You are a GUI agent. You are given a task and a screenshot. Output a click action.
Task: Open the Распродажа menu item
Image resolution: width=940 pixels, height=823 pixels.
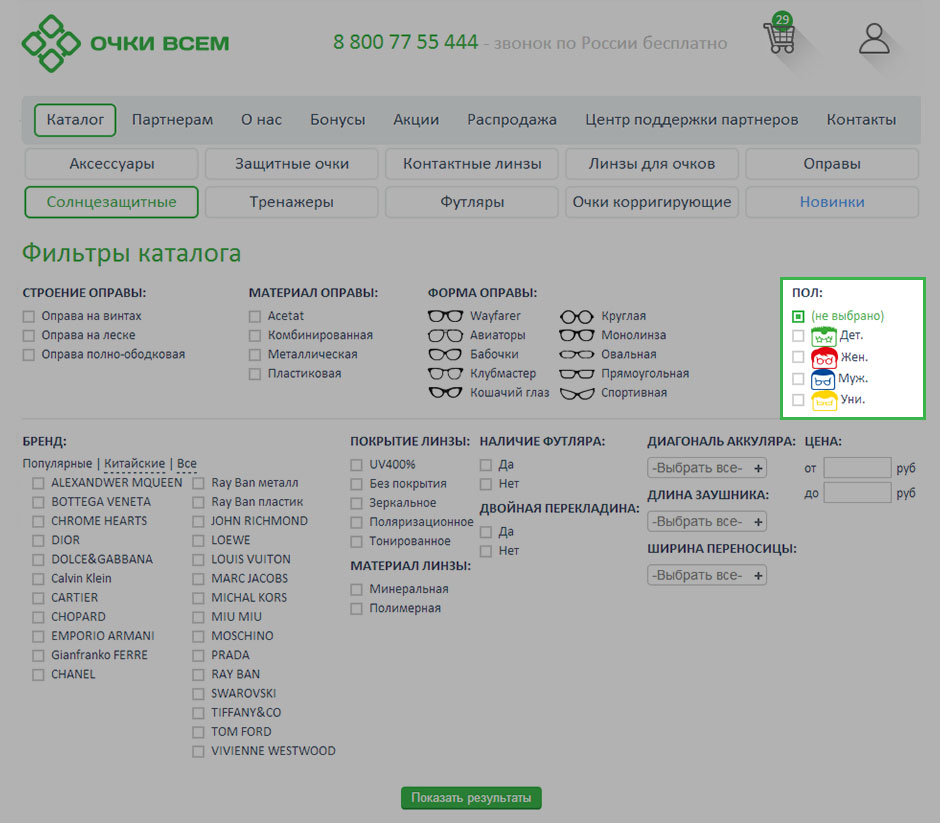512,120
